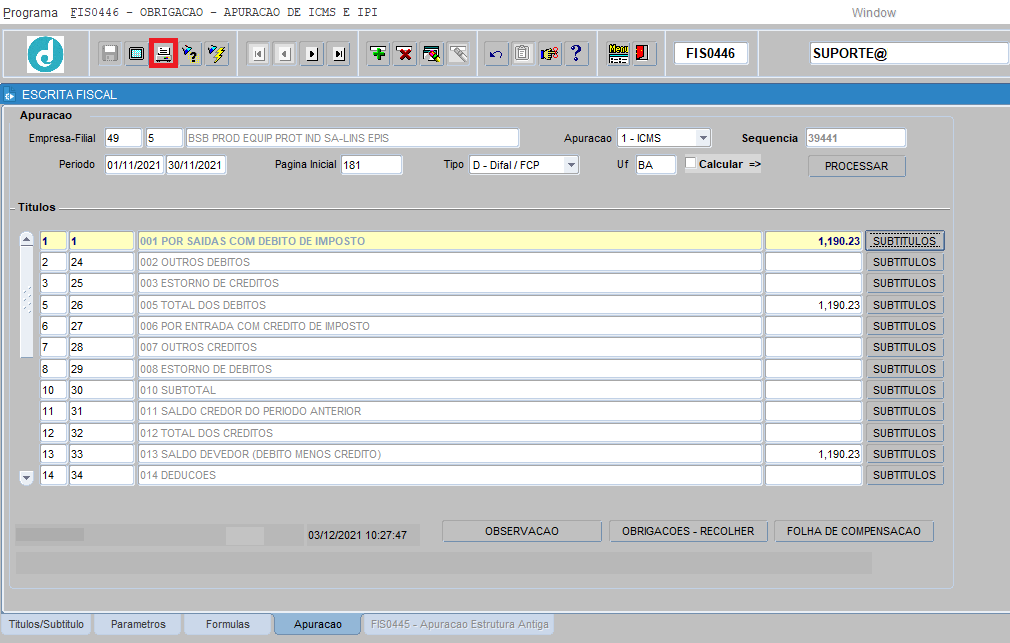The width and height of the screenshot is (1010, 643).
Task: Click the Filial field containing 5
Action: [x=164, y=138]
